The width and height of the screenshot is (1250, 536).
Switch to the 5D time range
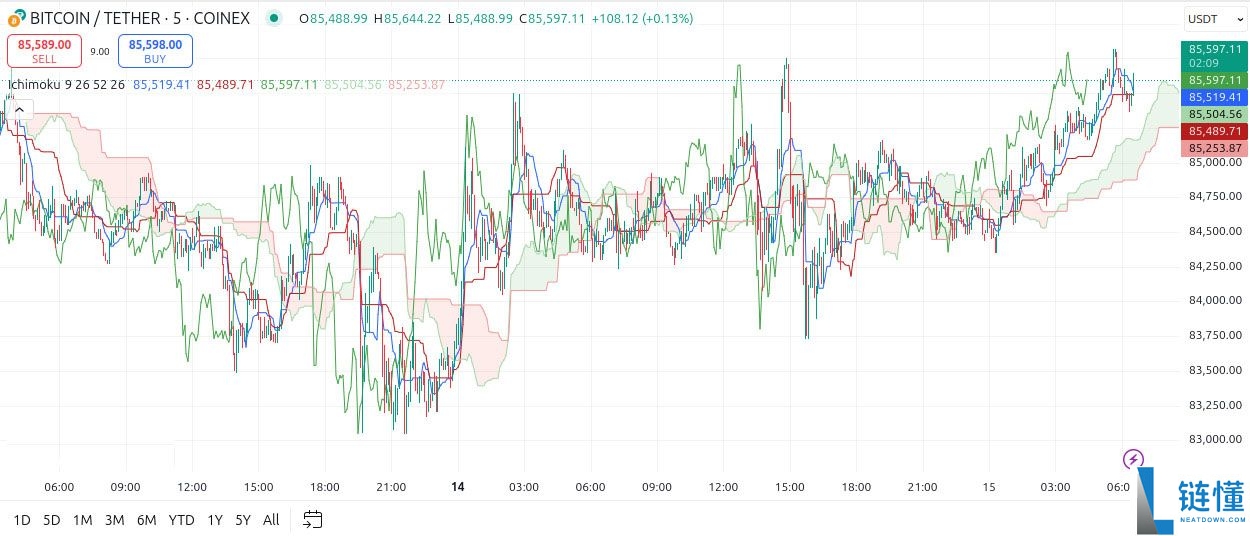(52, 520)
